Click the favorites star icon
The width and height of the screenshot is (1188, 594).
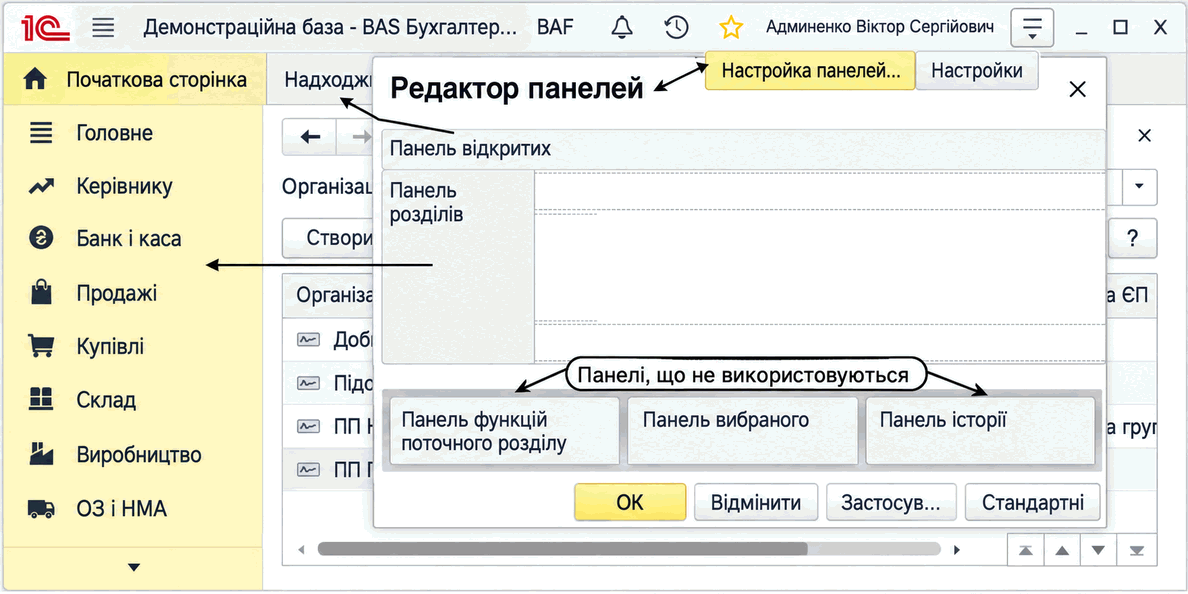(x=730, y=28)
